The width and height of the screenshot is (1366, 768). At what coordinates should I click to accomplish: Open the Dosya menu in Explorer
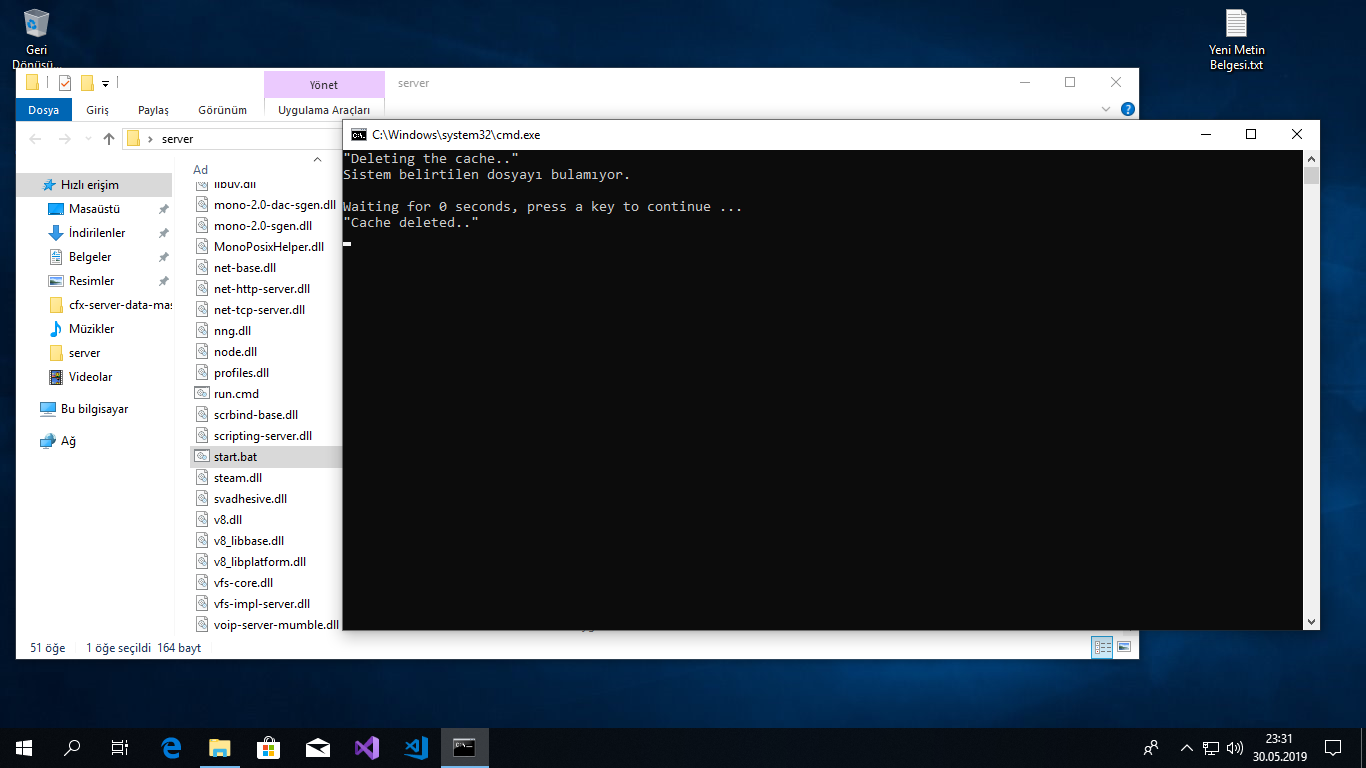coord(43,110)
